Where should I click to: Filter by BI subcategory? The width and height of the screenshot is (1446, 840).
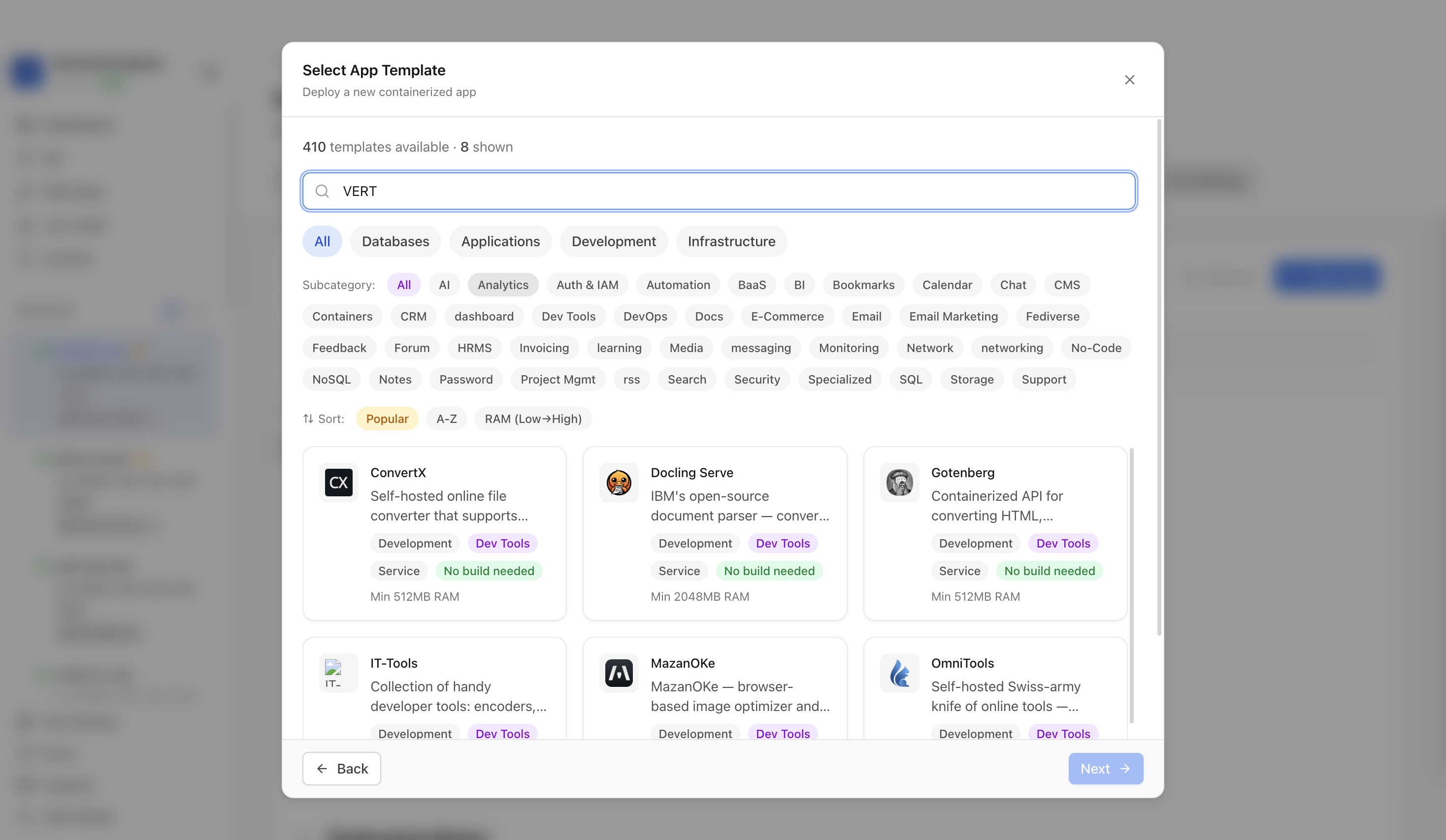pyautogui.click(x=799, y=285)
